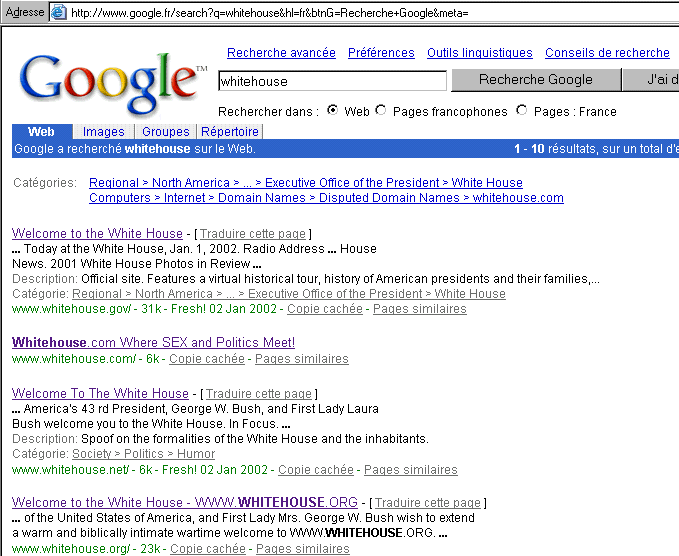The height and width of the screenshot is (556, 679).
Task: Click the www.whitehouse.net/ green URL text
Action: coord(71,470)
